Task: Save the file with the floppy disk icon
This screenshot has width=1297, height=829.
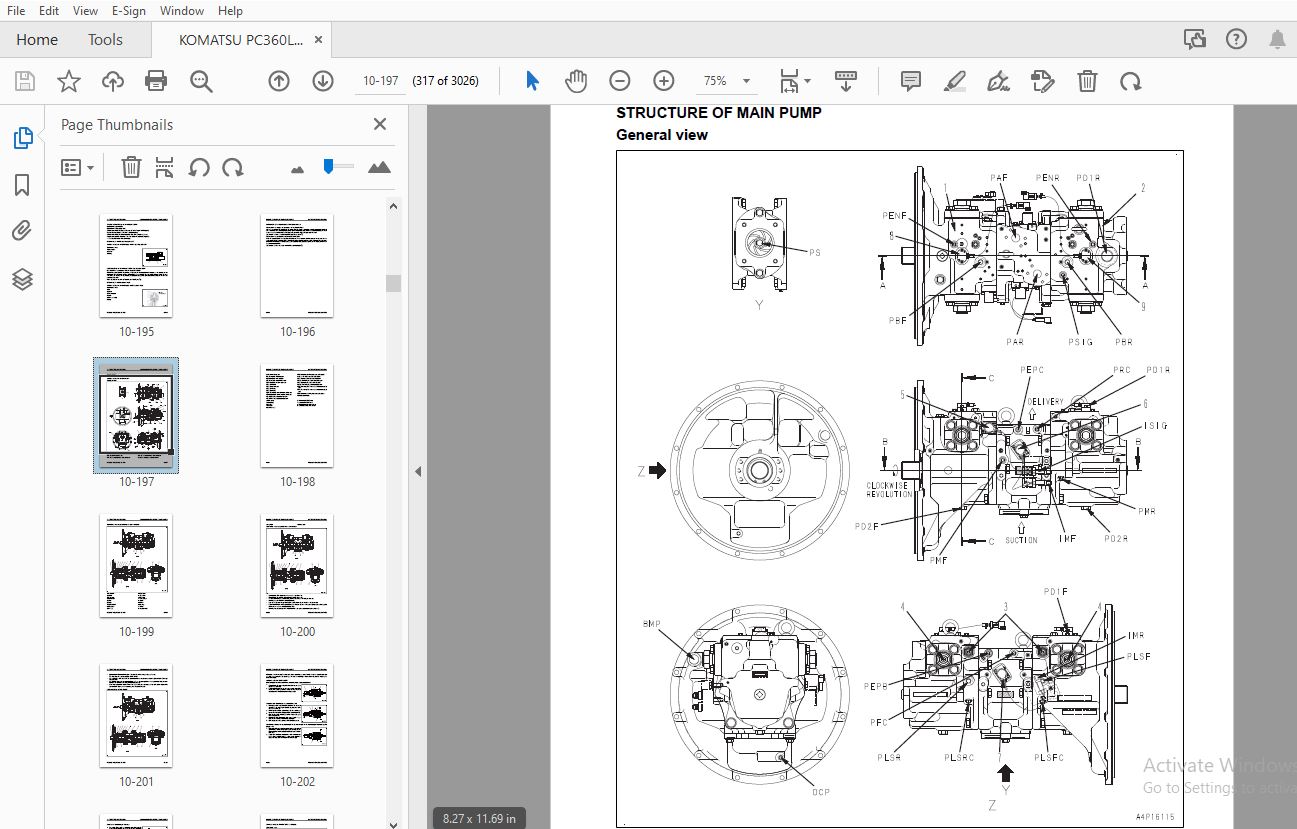Action: click(x=24, y=81)
